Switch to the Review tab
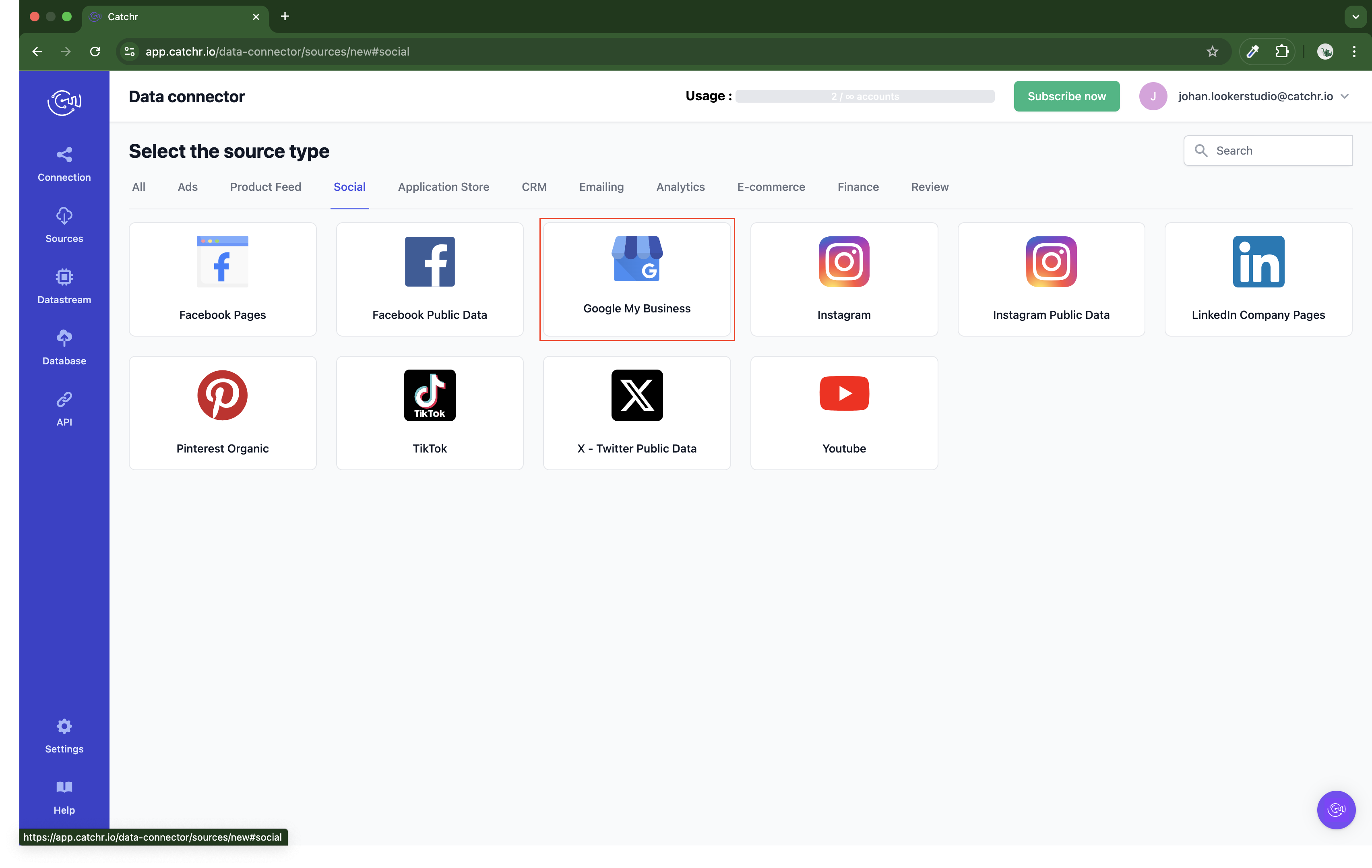Screen dimensions: 1372x868 929,187
